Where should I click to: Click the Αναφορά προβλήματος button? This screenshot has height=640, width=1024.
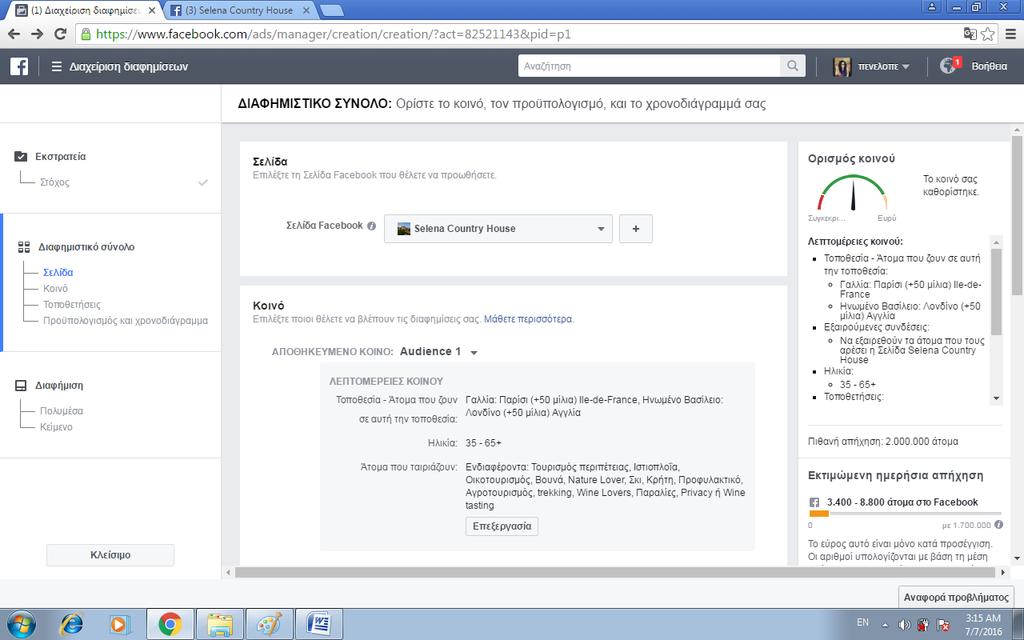(956, 597)
